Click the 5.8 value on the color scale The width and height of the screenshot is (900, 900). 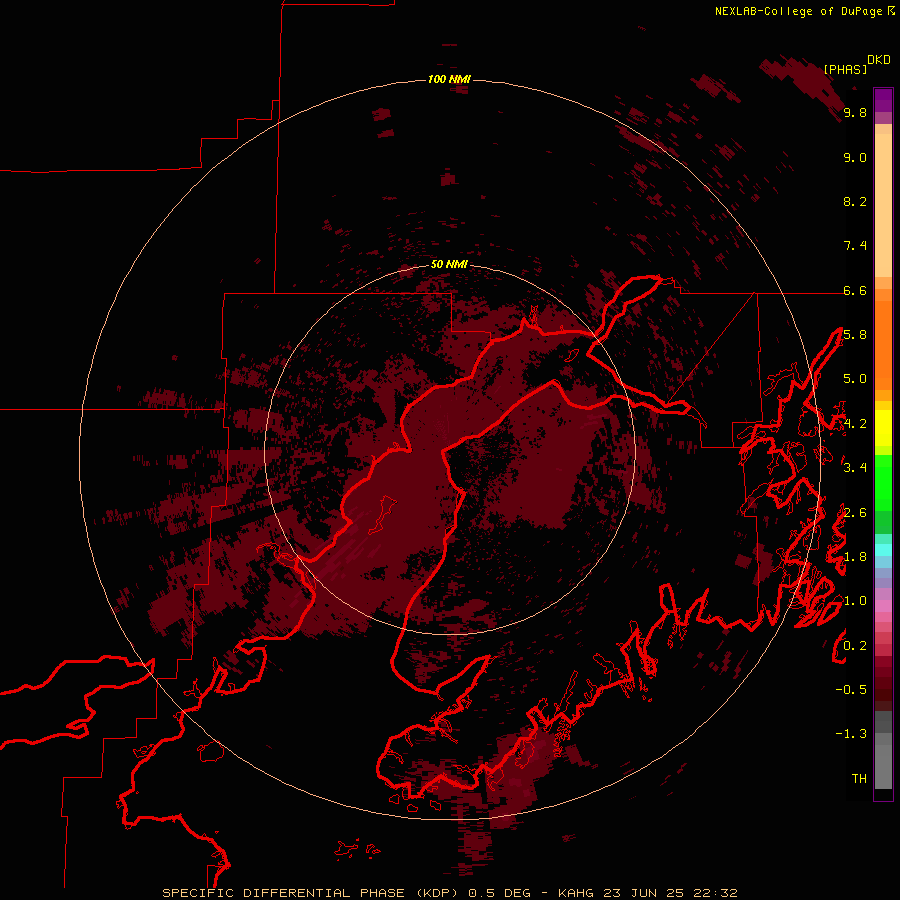tap(855, 335)
